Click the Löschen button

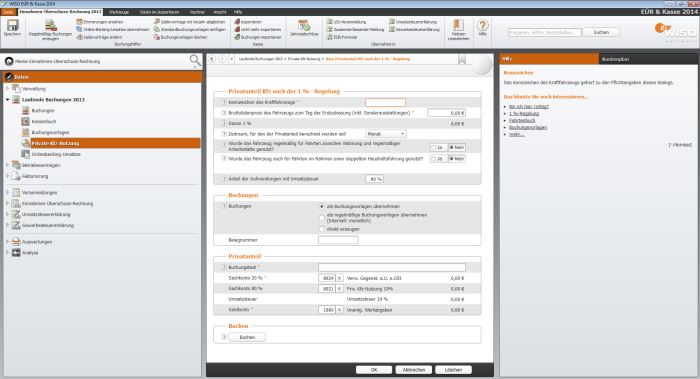(453, 370)
